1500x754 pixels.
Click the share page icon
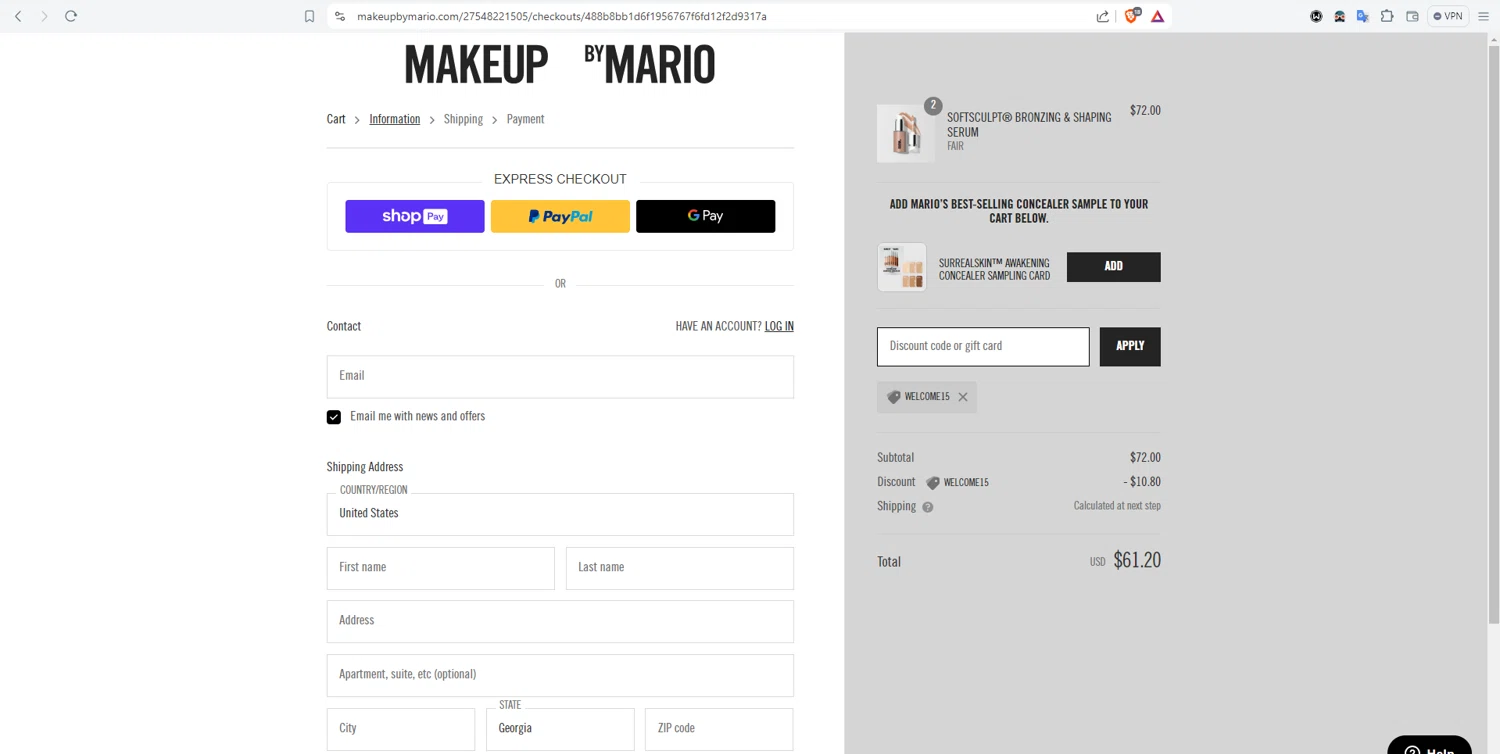pyautogui.click(x=1102, y=16)
